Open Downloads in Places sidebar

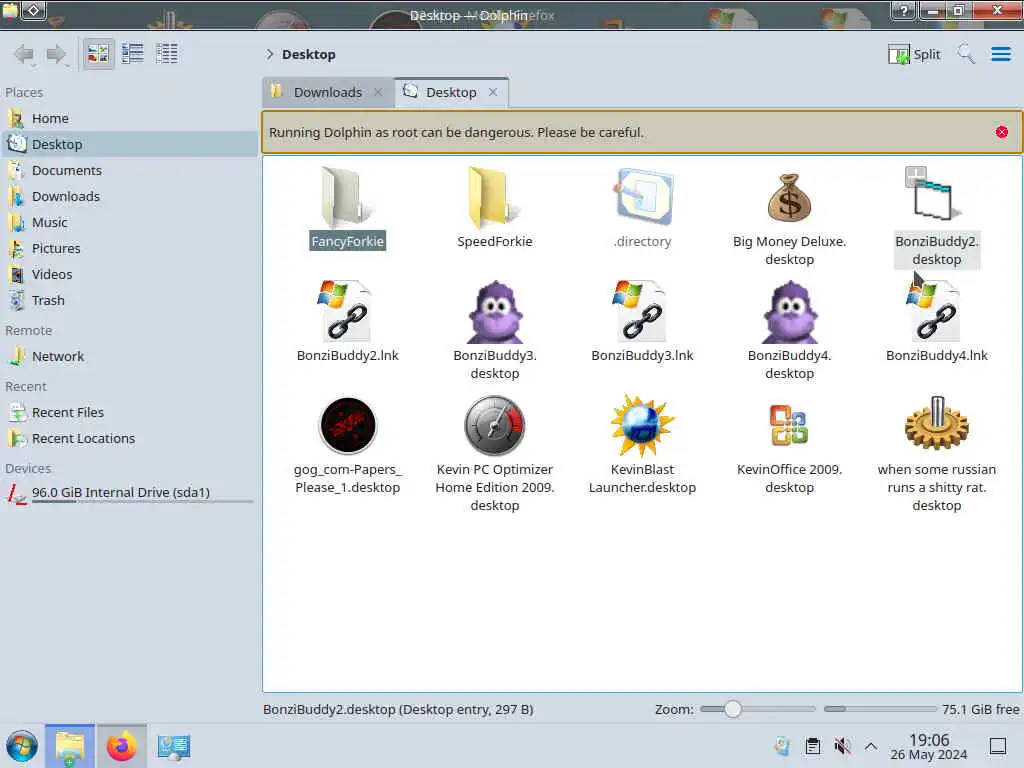click(129, 197)
